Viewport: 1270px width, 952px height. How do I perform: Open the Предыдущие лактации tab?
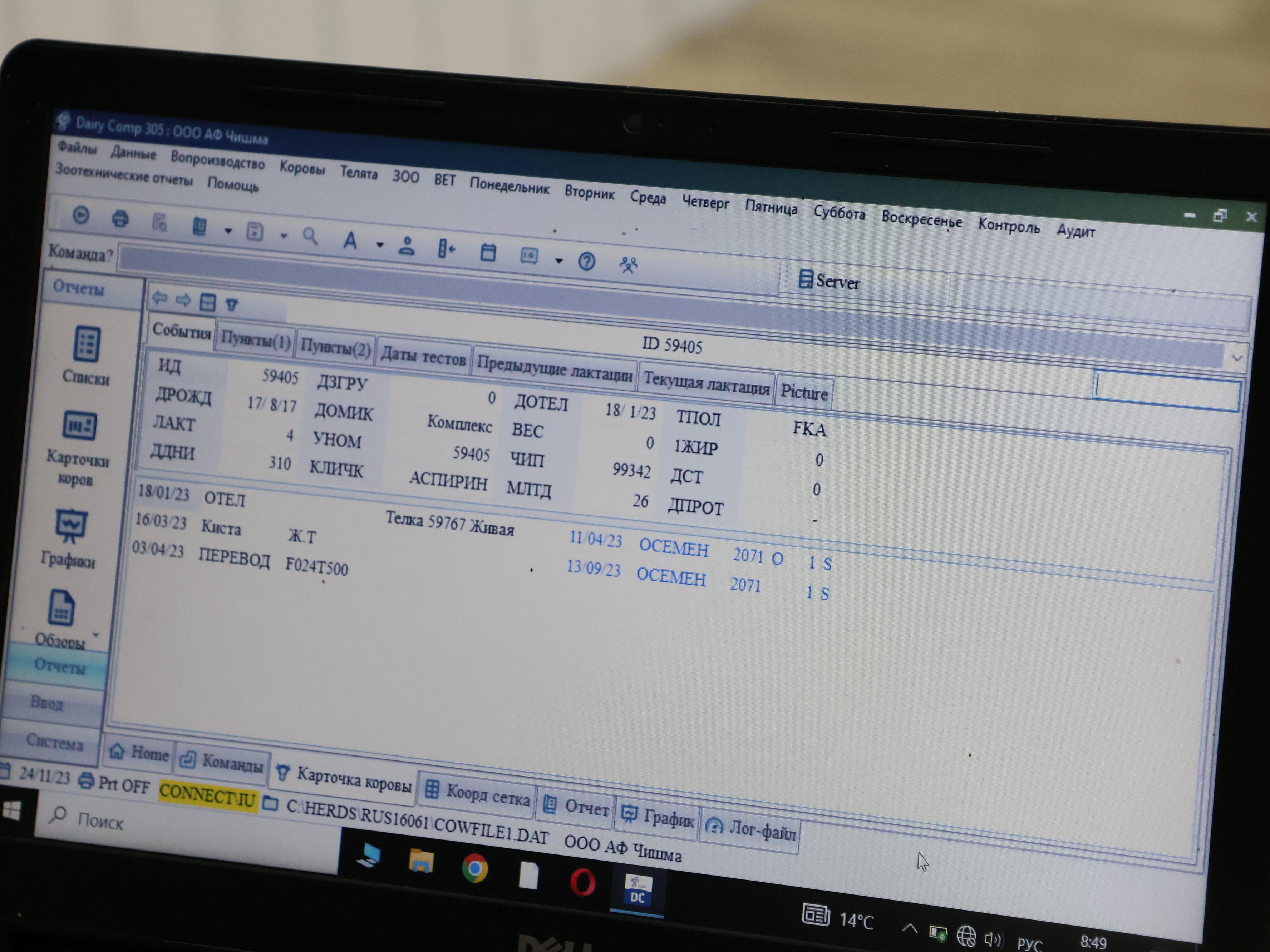coord(555,370)
